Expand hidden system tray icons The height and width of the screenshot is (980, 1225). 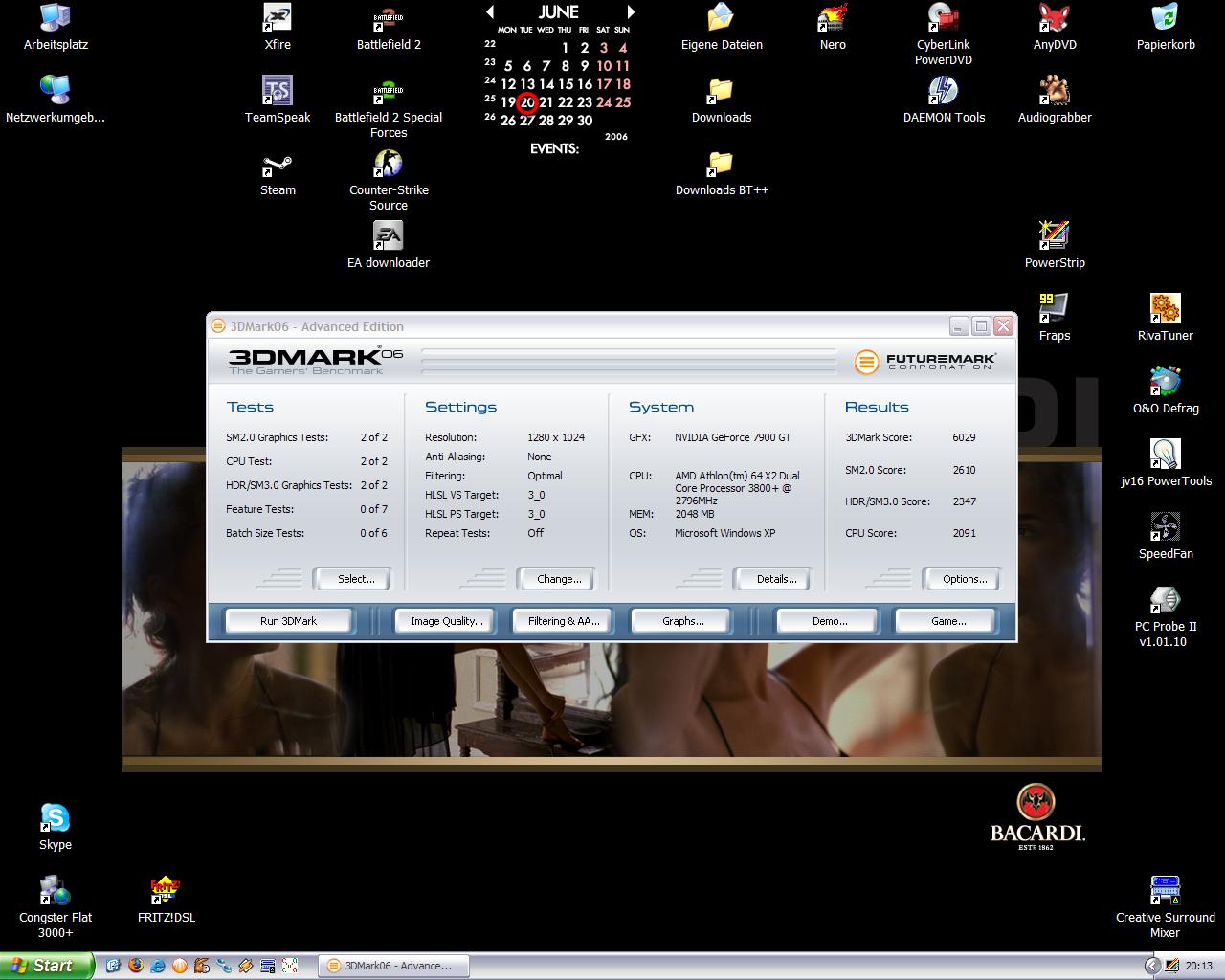(x=1152, y=966)
